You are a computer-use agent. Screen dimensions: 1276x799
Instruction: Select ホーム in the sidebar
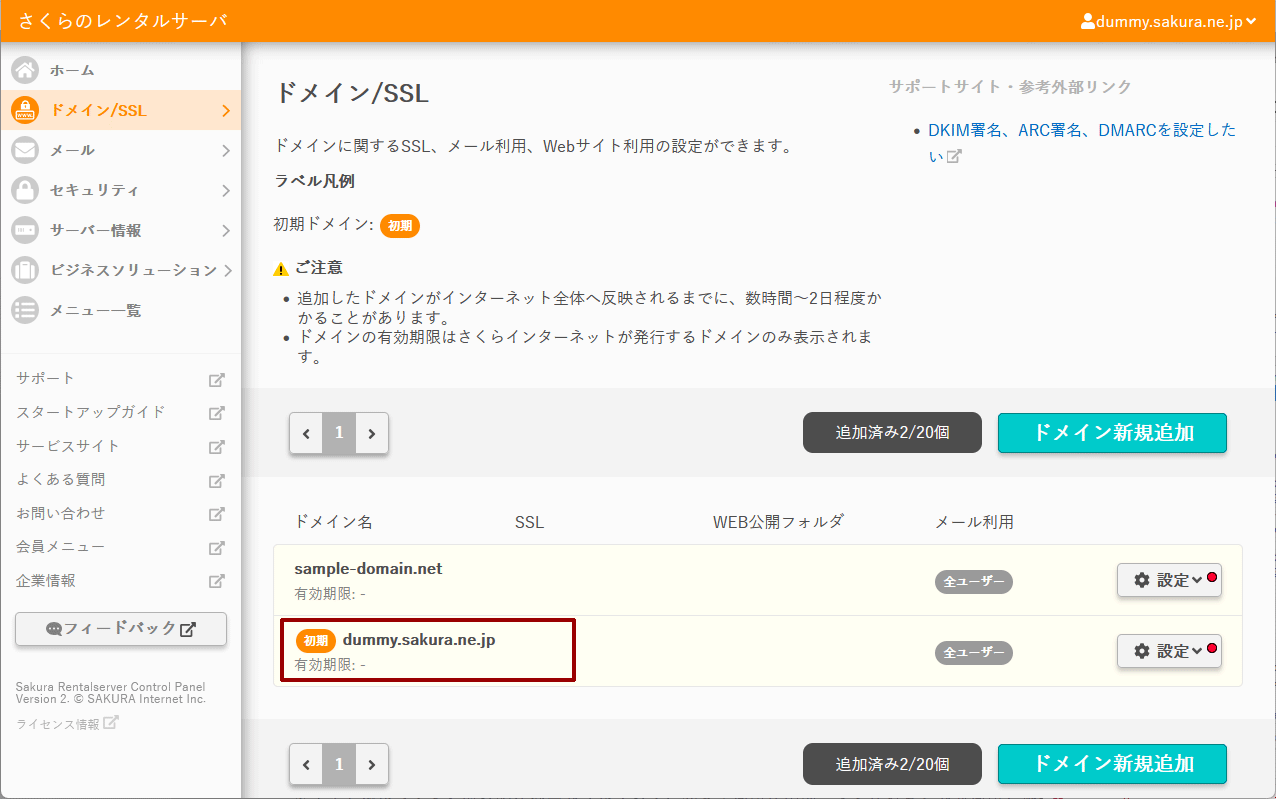pos(121,70)
